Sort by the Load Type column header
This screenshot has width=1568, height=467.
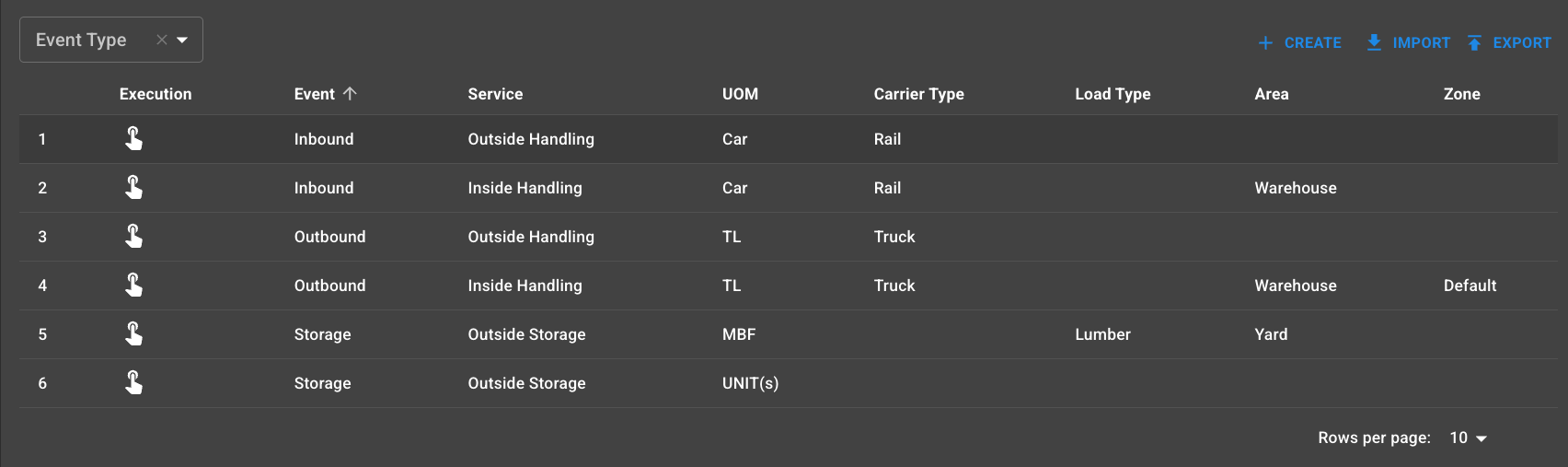[x=1113, y=94]
